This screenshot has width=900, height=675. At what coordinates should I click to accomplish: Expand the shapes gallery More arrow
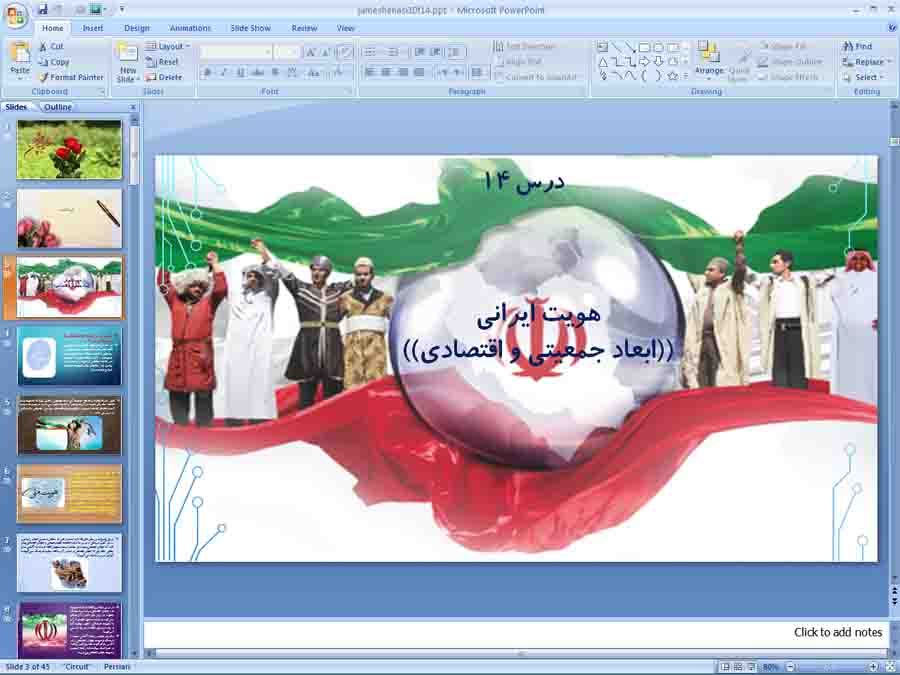pyautogui.click(x=686, y=76)
